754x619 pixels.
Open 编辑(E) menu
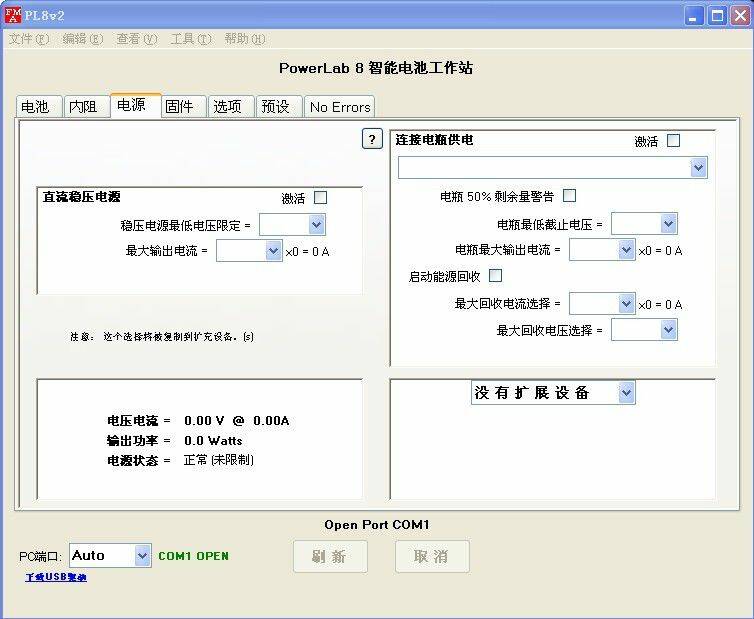[83, 39]
